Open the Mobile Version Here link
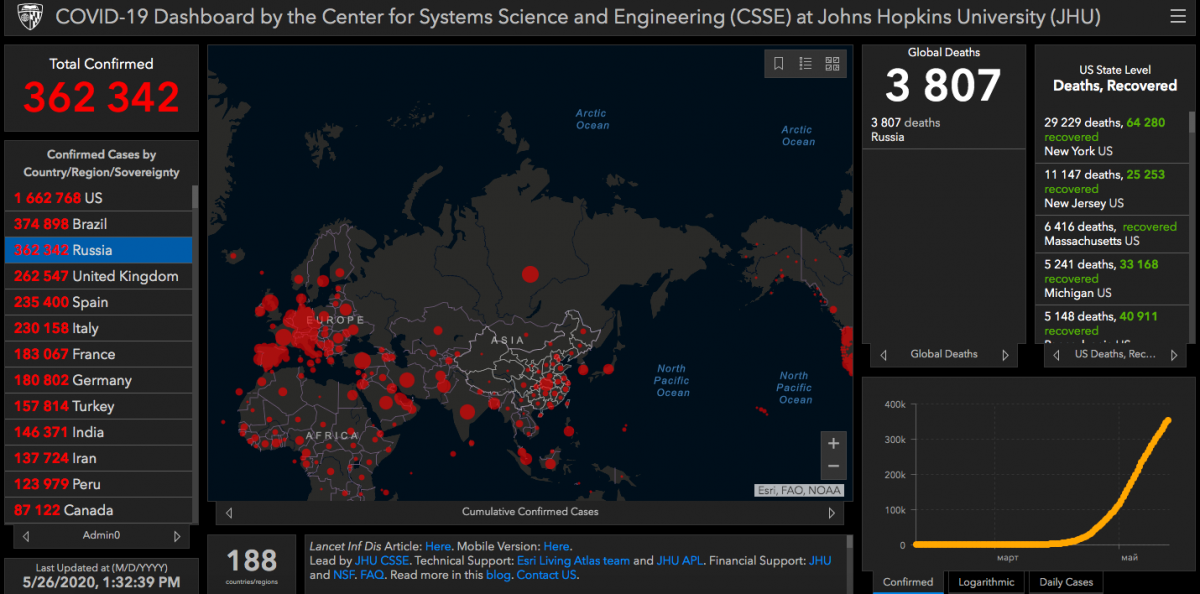This screenshot has width=1200, height=594. [556, 547]
